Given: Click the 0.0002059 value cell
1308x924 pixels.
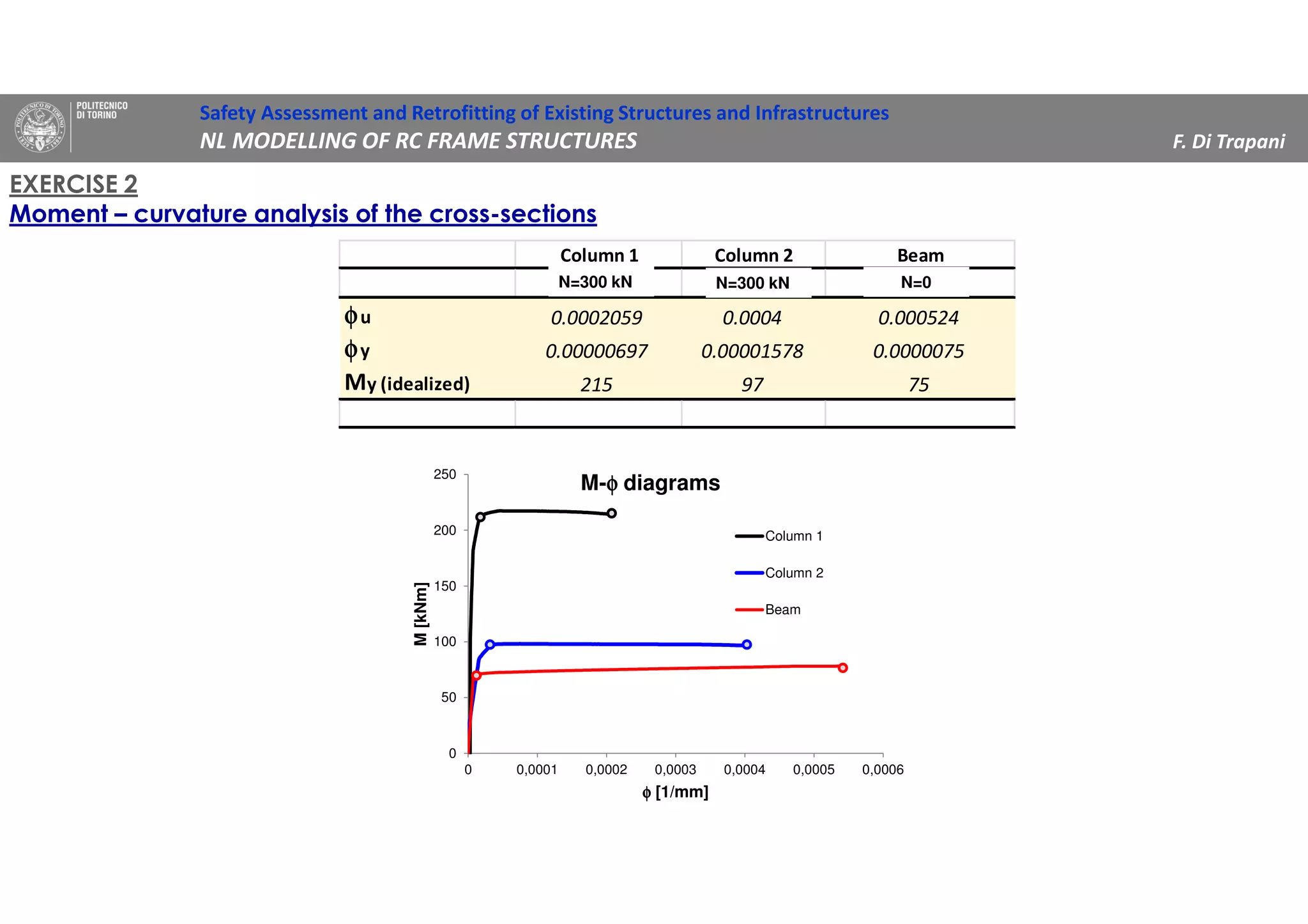Looking at the screenshot, I should pyautogui.click(x=596, y=318).
